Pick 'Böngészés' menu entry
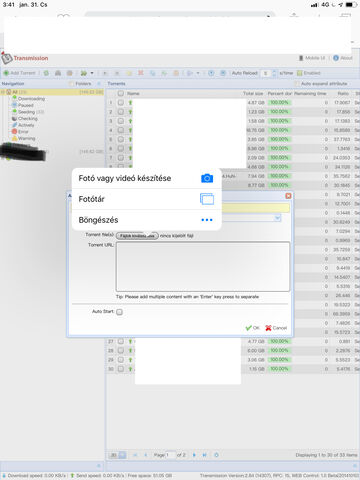This screenshot has width=360, height=480. tap(147, 220)
